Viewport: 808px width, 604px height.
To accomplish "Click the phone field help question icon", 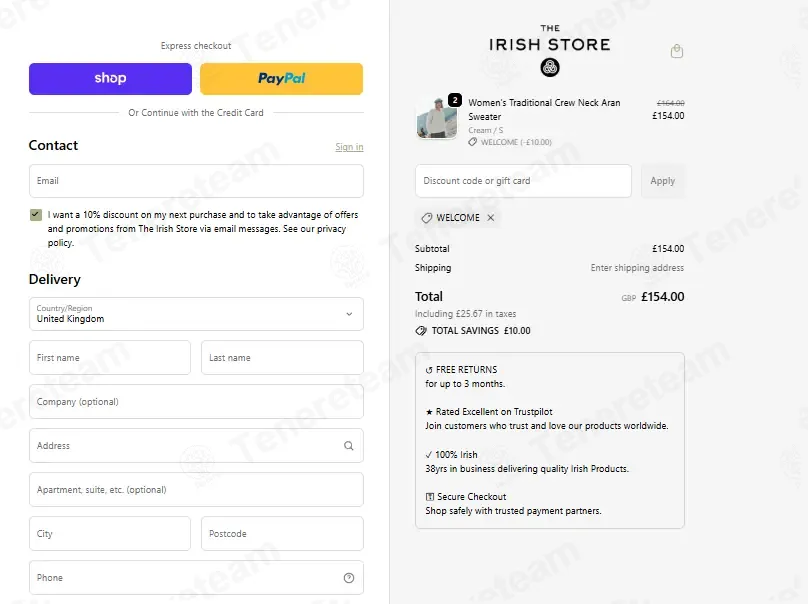I will coord(349,578).
